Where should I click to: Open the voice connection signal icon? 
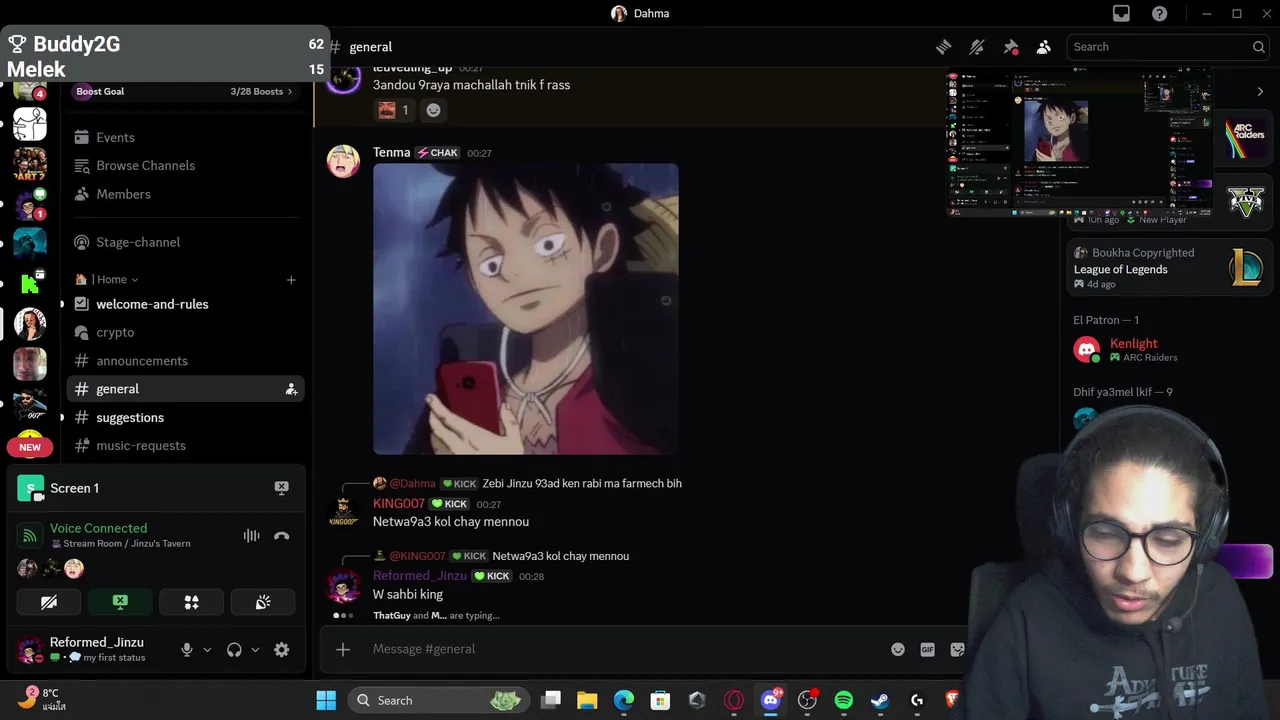pos(30,536)
